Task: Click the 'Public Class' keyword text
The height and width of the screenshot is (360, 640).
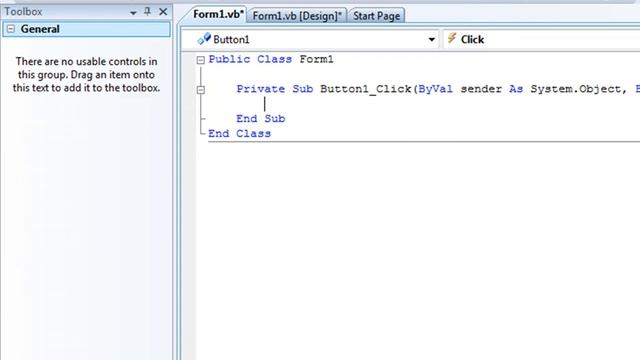Action: coord(250,59)
